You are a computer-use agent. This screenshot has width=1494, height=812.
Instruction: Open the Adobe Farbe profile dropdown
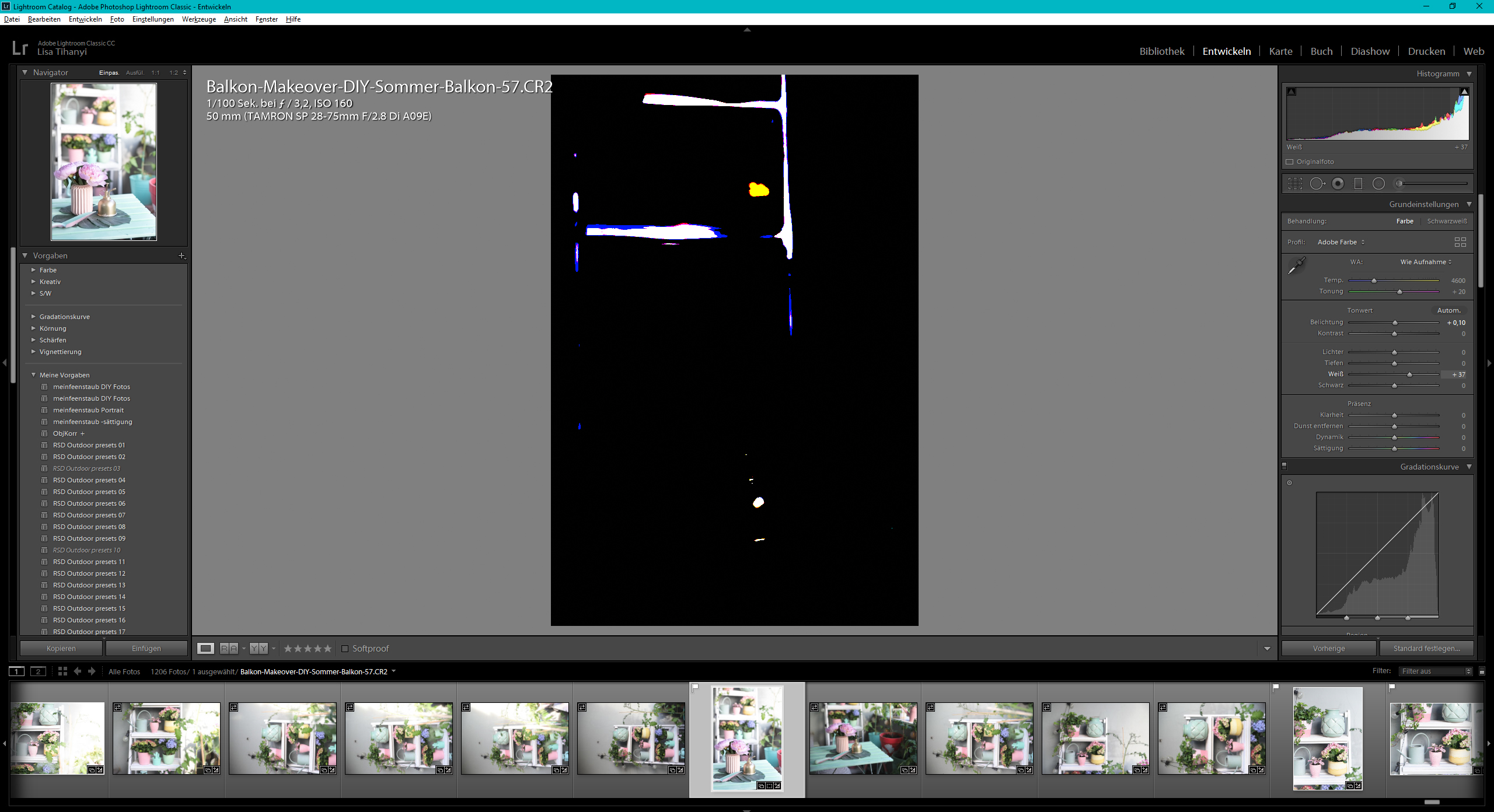point(1341,242)
